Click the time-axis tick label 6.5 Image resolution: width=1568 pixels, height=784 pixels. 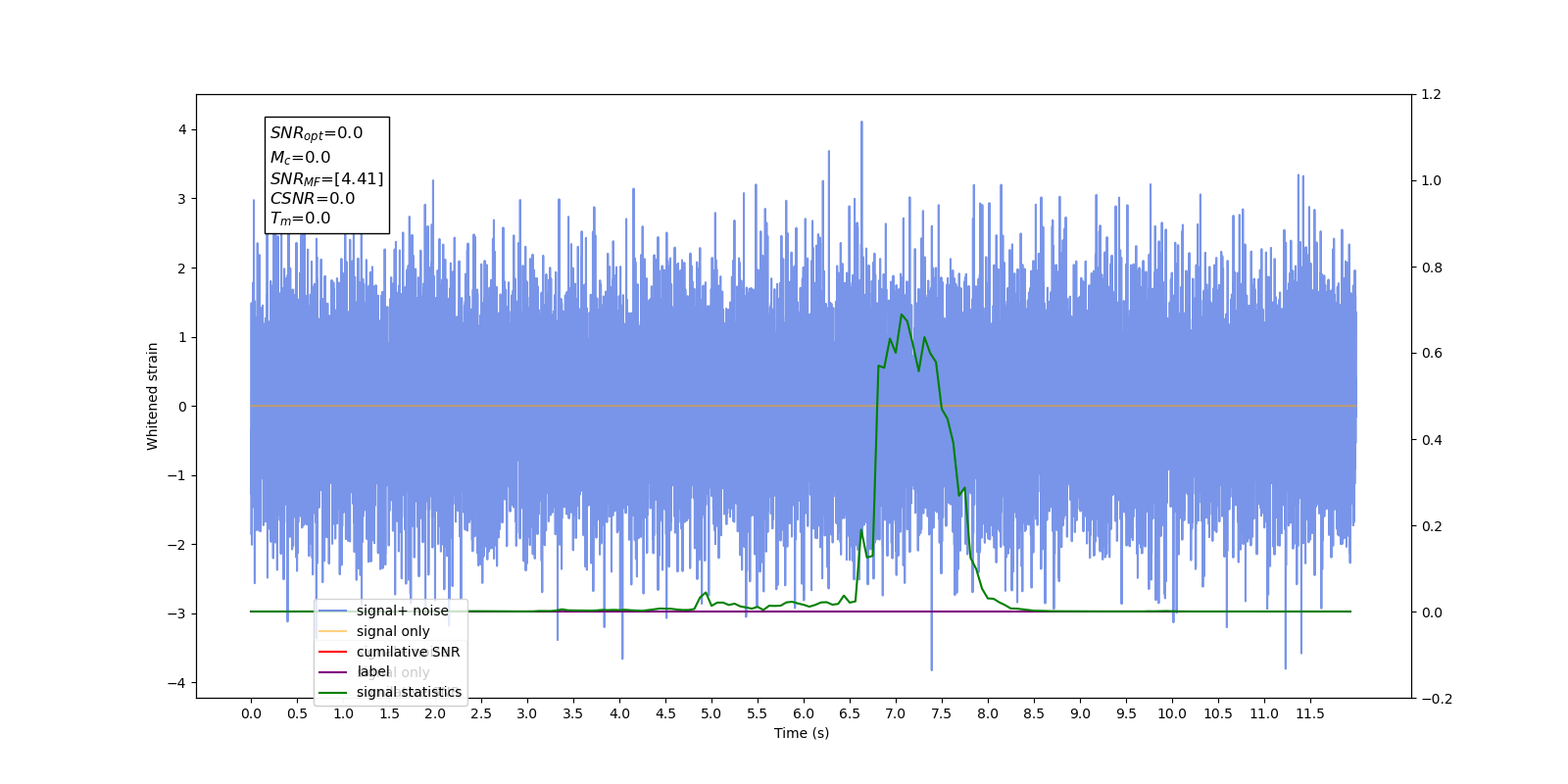pyautogui.click(x=850, y=713)
